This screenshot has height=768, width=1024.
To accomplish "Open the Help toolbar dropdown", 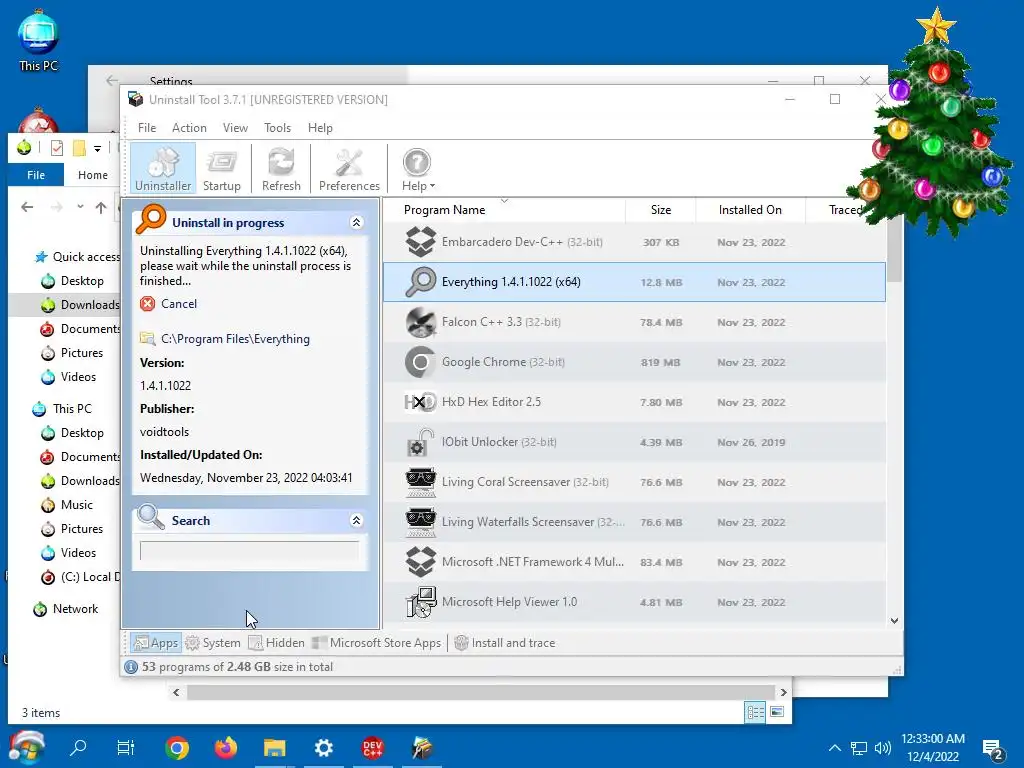I will (x=417, y=168).
